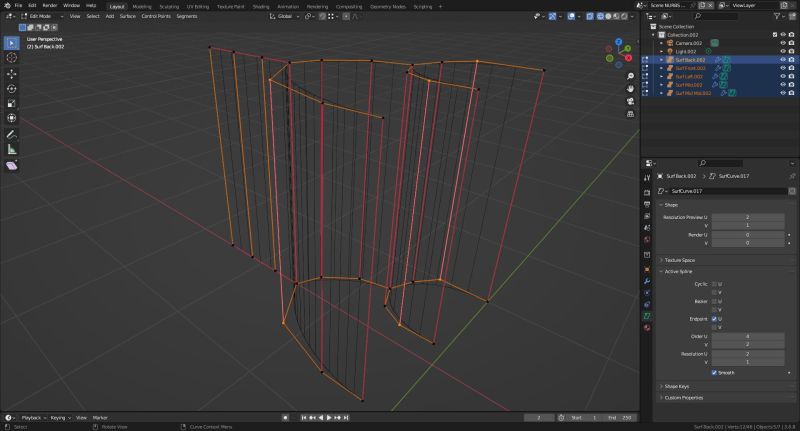The width and height of the screenshot is (800, 431).
Task: Open the Object properties tab
Action: coord(647,269)
